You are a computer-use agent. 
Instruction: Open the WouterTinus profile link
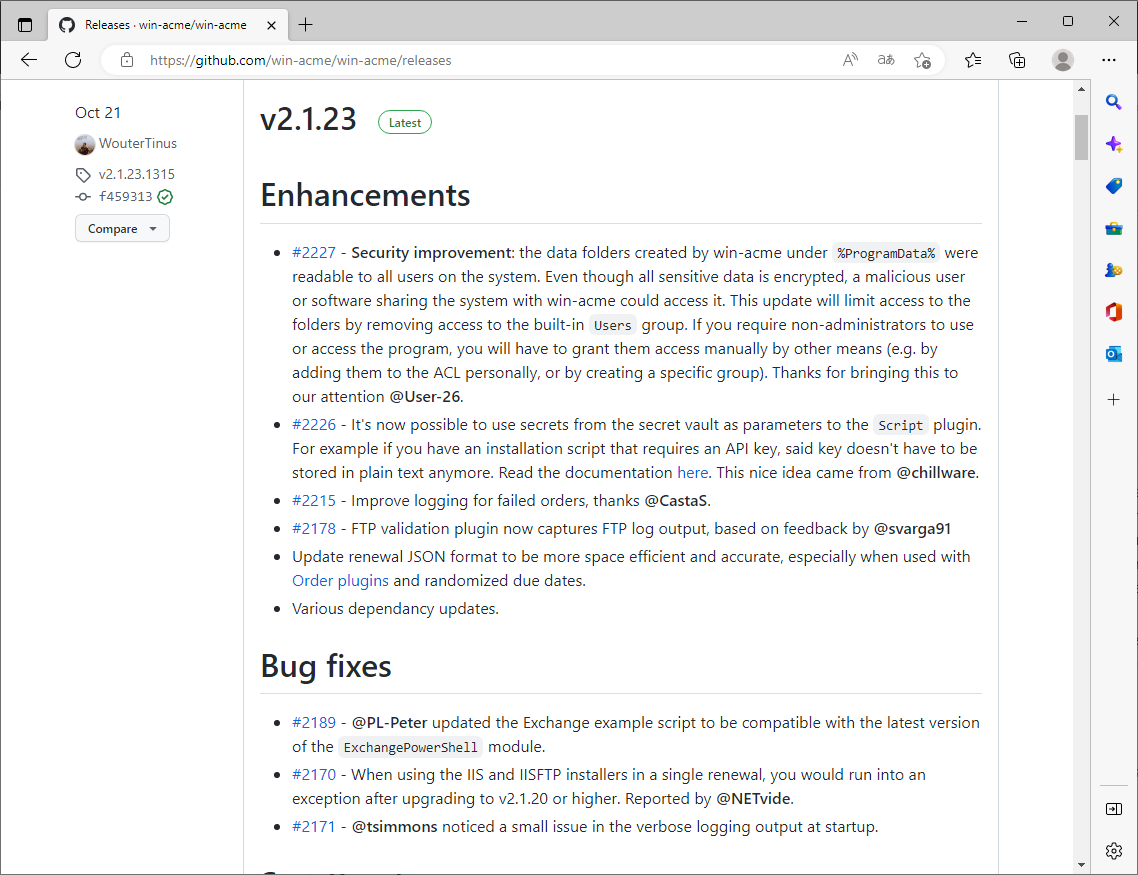(x=138, y=144)
